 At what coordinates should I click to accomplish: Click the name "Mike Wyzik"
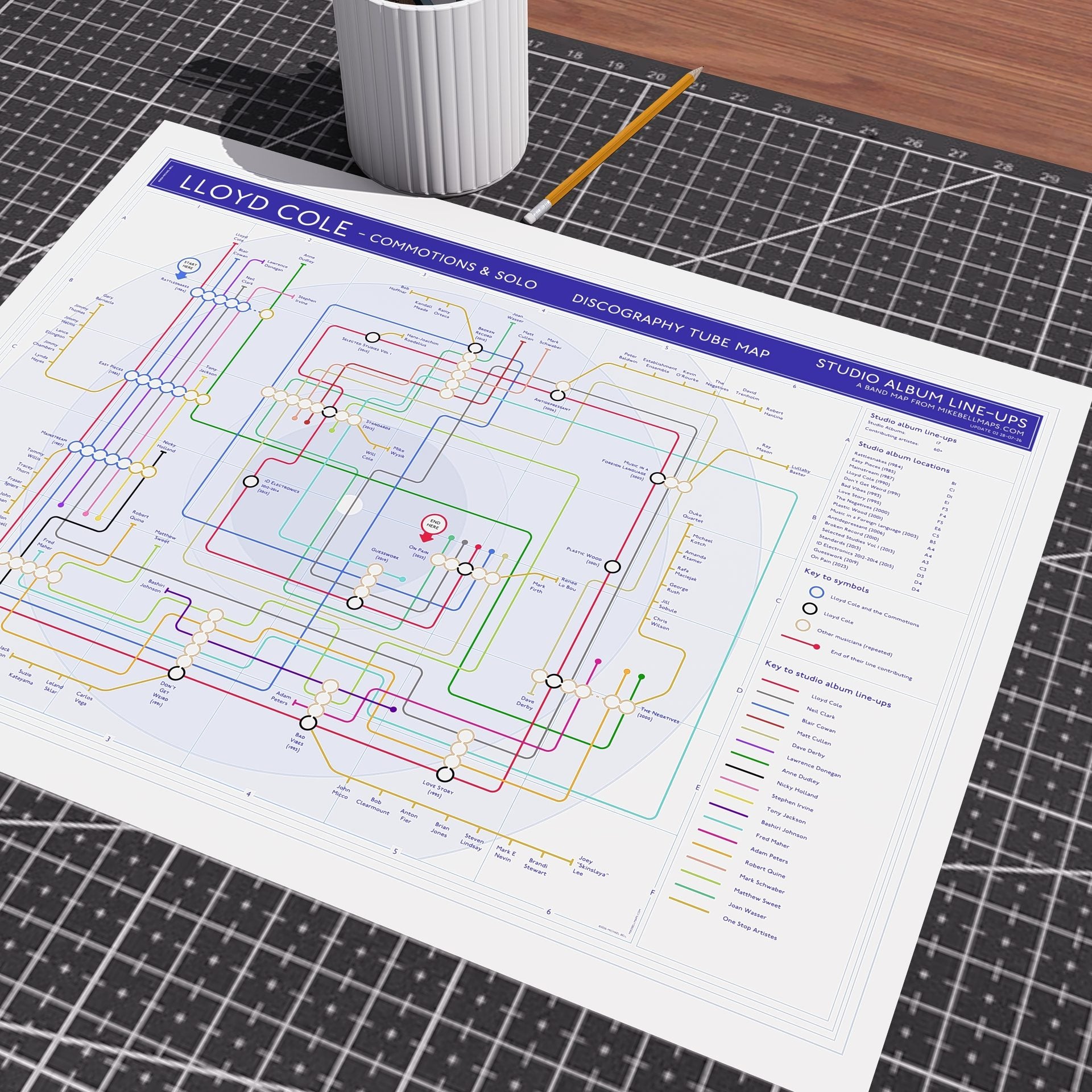(397, 453)
